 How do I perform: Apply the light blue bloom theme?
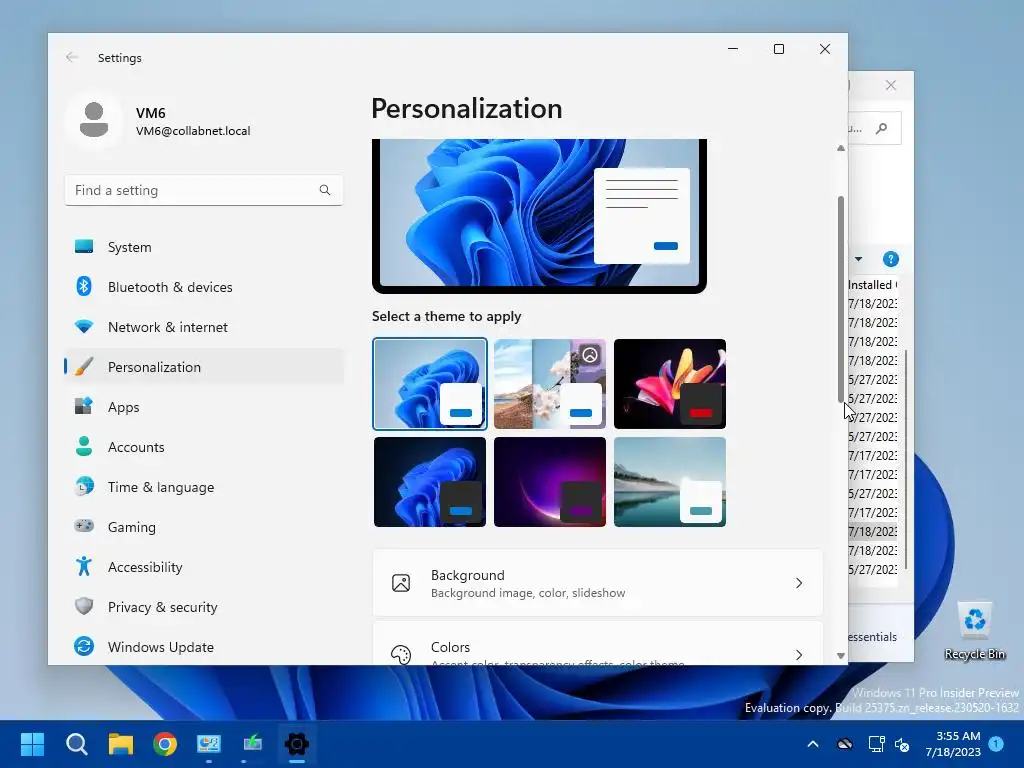pos(430,384)
